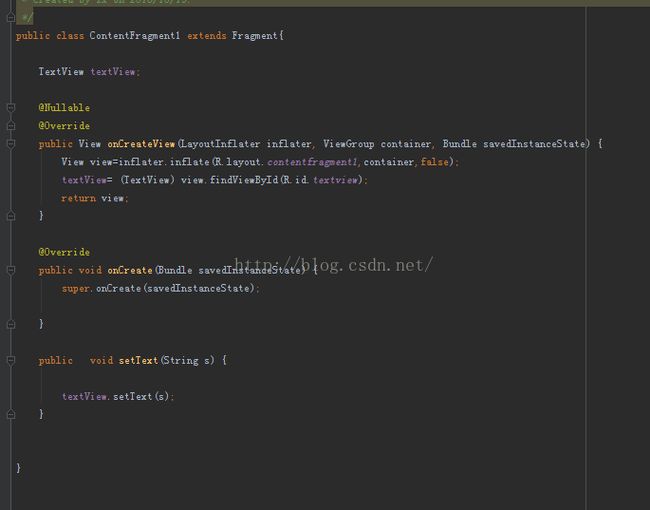Collapse the setText method using gutter marker

11,361
